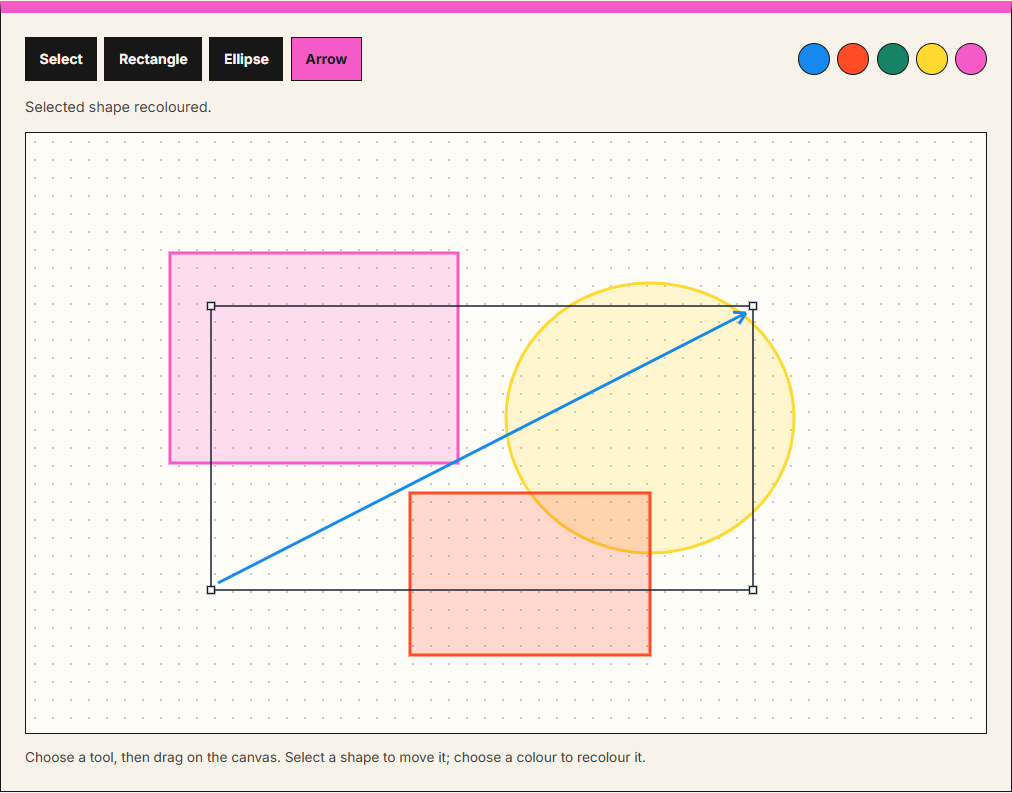Choose the Rectangle drawing tool
This screenshot has width=1012, height=793.
click(153, 59)
